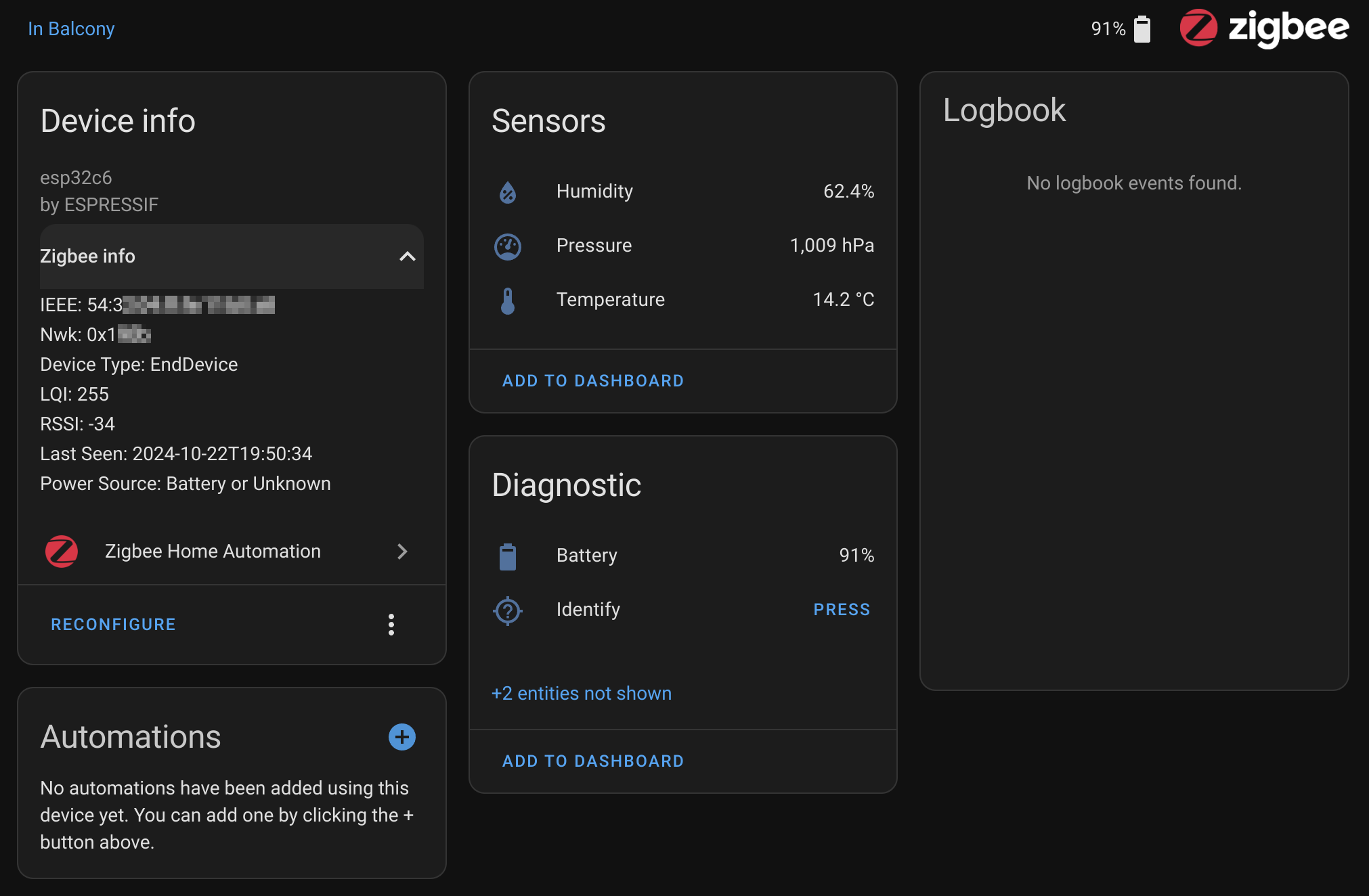
Task: Add a new automation with plus icon
Action: tap(402, 737)
